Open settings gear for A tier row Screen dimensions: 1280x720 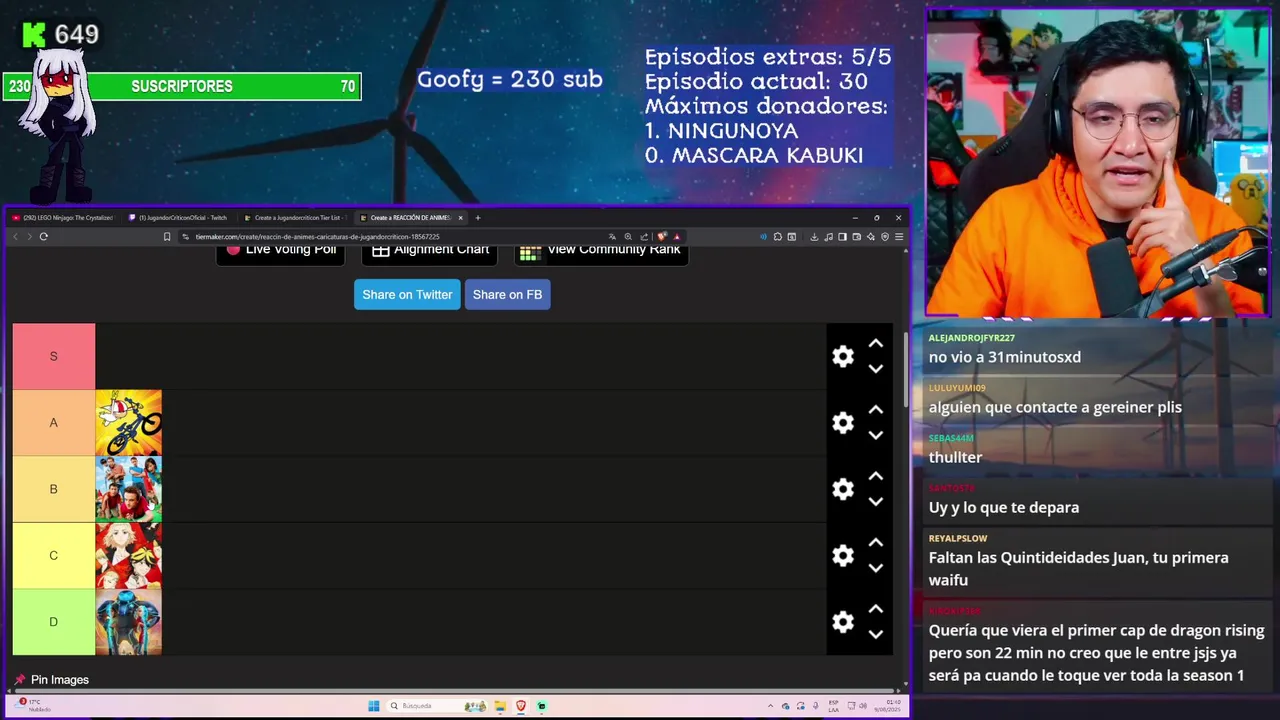coord(843,423)
